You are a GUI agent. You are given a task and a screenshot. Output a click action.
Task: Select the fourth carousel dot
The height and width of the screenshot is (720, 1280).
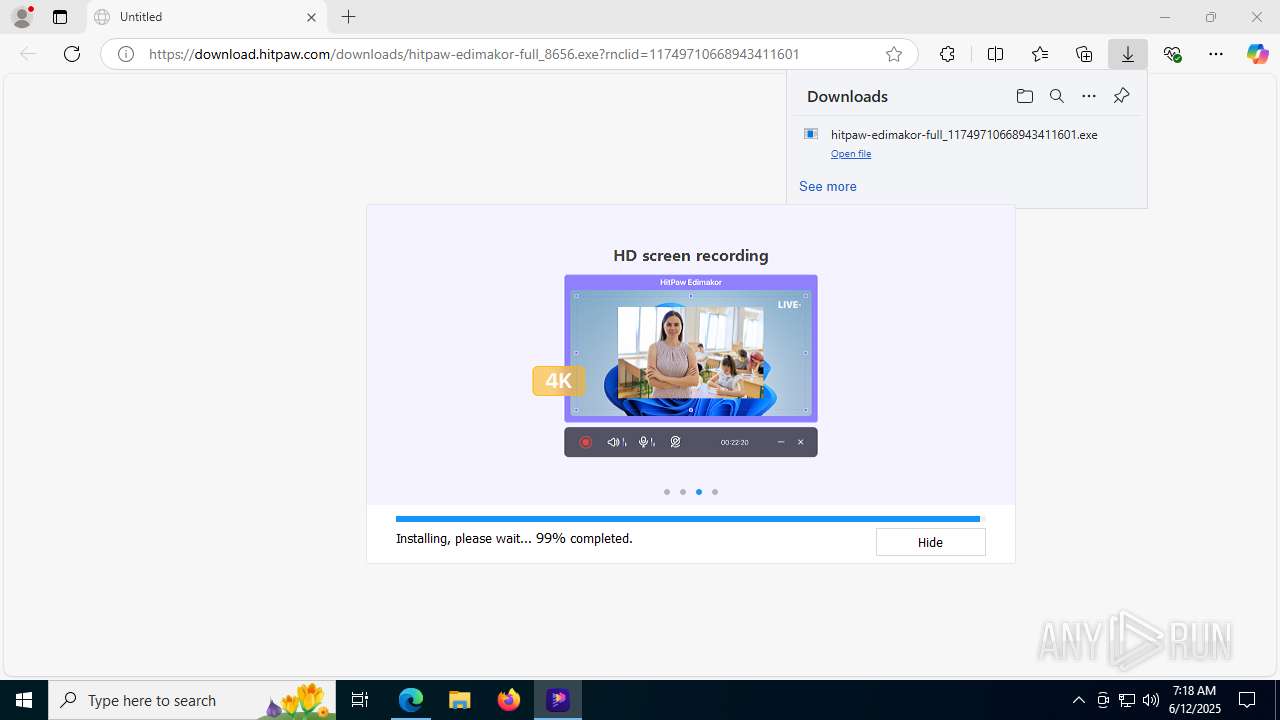pos(715,492)
